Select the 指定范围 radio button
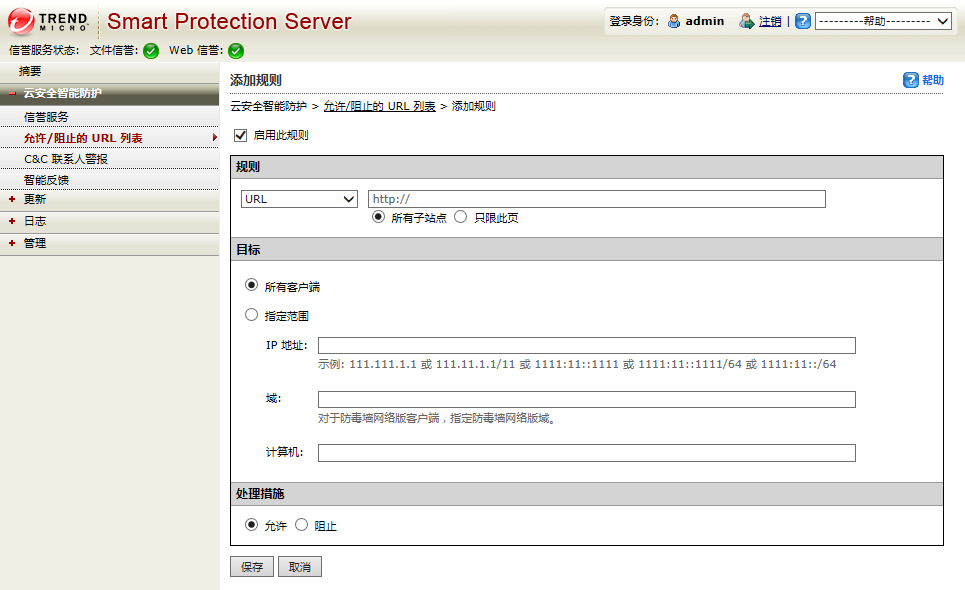Image resolution: width=965 pixels, height=590 pixels. click(252, 315)
